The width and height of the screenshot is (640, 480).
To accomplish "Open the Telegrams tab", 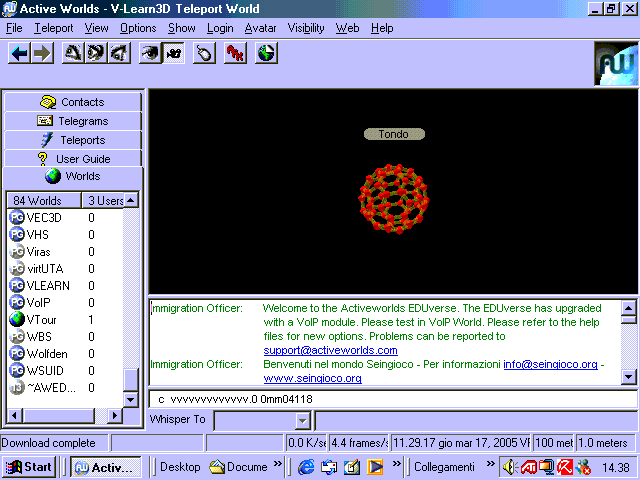I will 73,121.
